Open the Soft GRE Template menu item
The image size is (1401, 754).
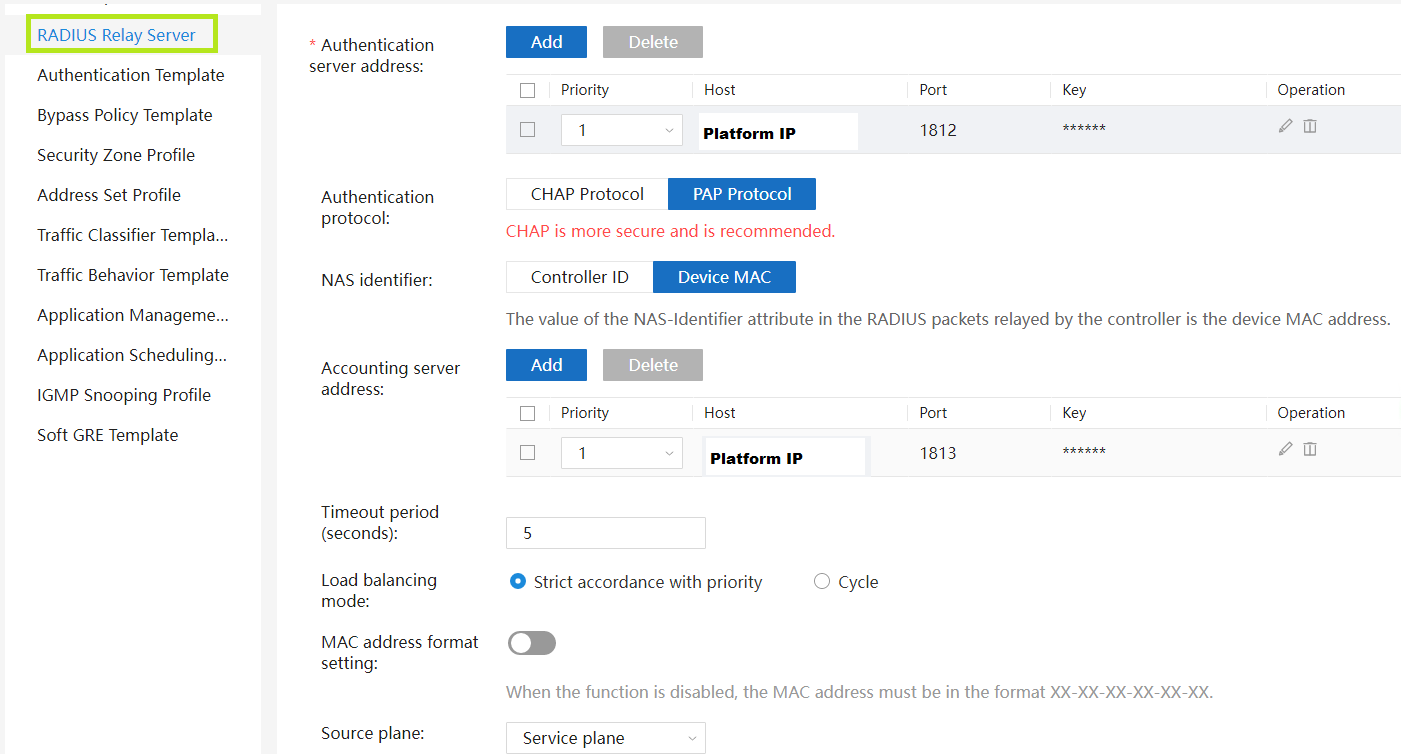[x=107, y=435]
